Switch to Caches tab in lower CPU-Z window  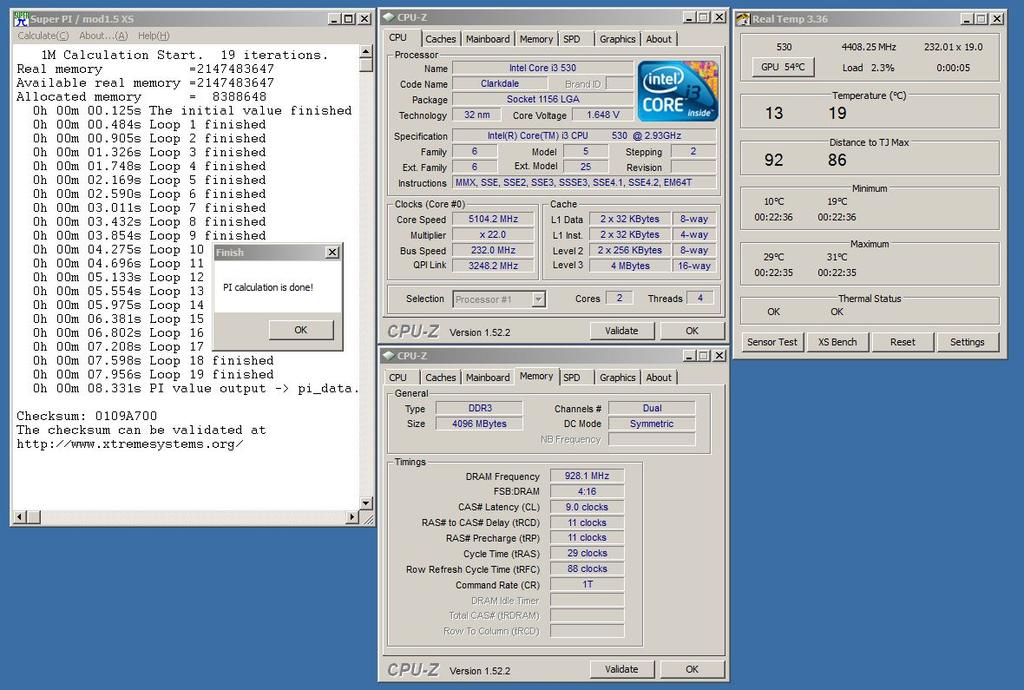point(440,377)
